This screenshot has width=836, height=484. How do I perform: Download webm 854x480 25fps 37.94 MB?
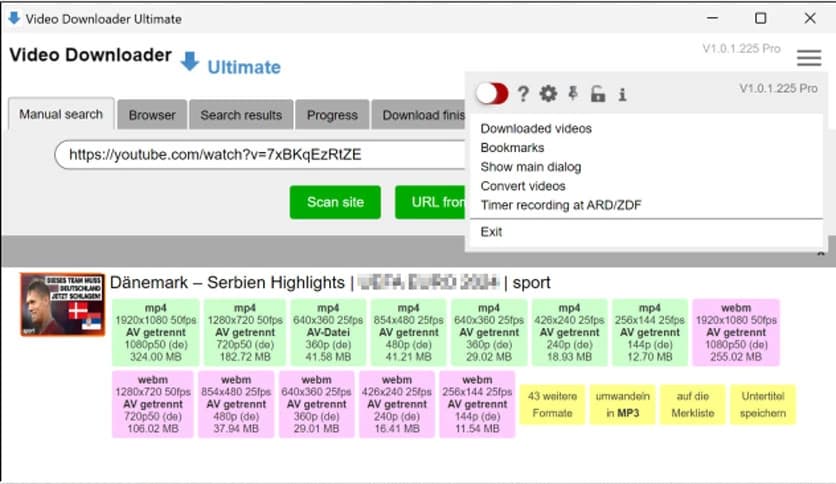(236, 404)
